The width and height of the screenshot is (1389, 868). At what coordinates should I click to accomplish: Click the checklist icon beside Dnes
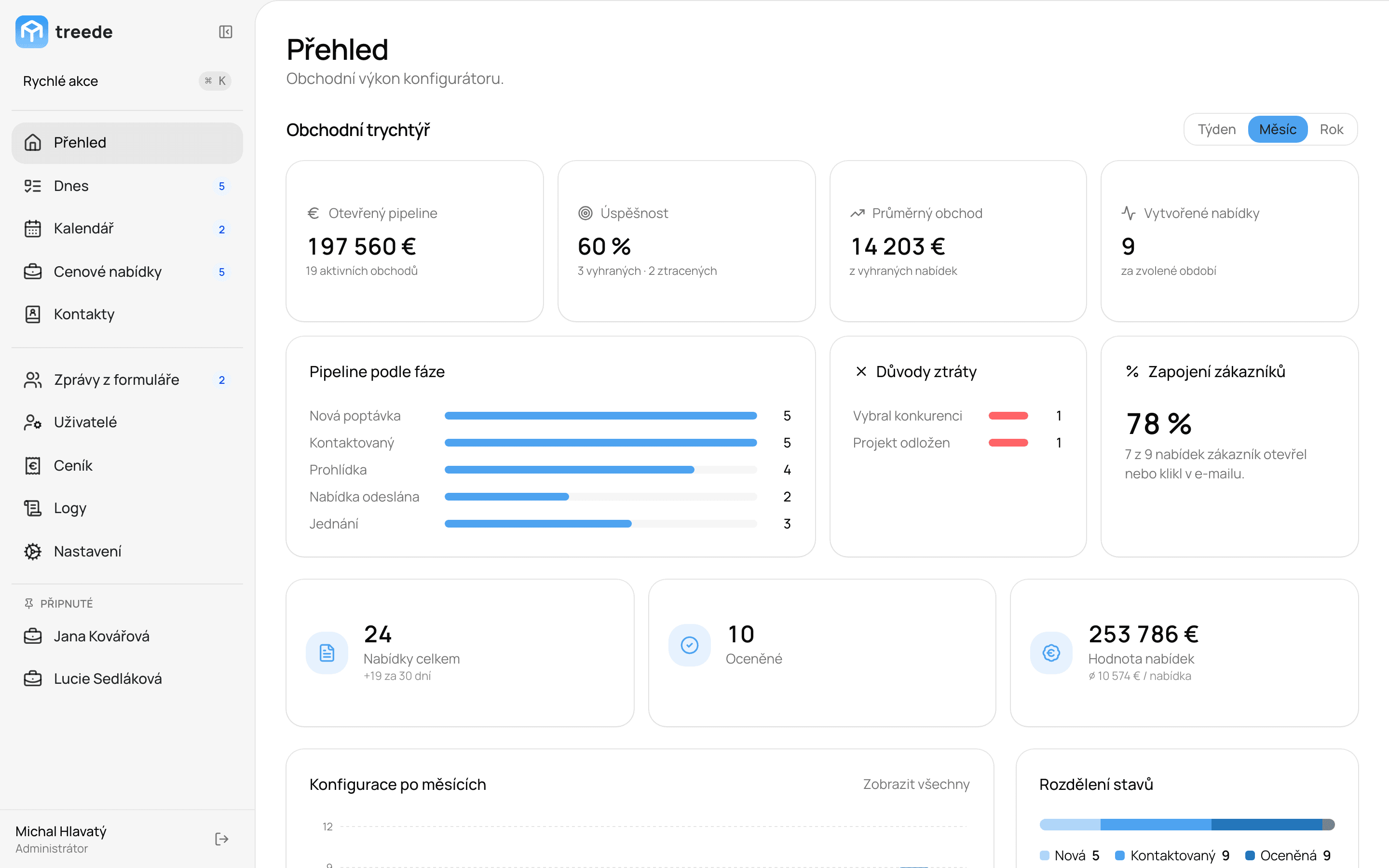click(x=33, y=186)
